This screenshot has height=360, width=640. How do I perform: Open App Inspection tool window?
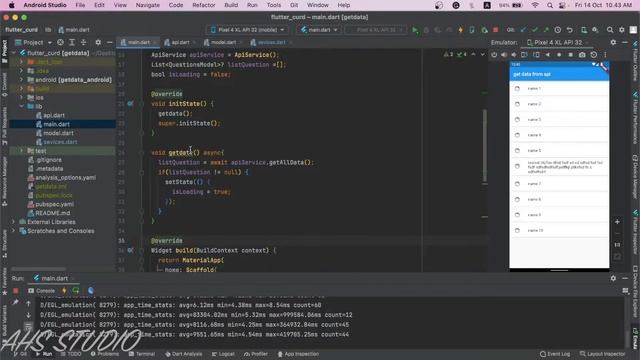[298, 354]
